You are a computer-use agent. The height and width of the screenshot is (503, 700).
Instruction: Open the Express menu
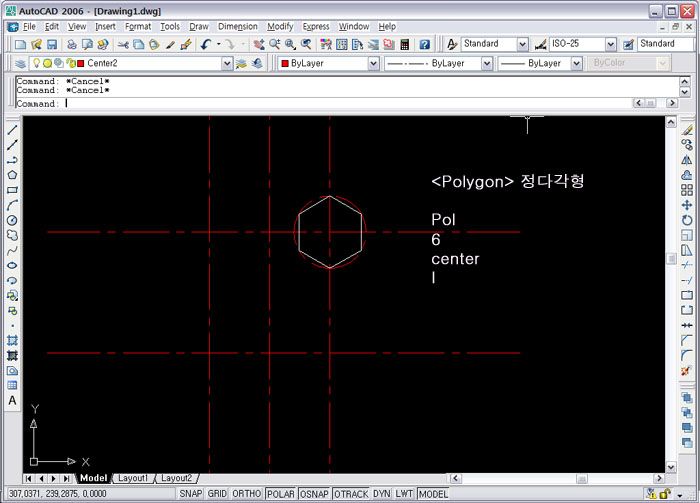[316, 27]
